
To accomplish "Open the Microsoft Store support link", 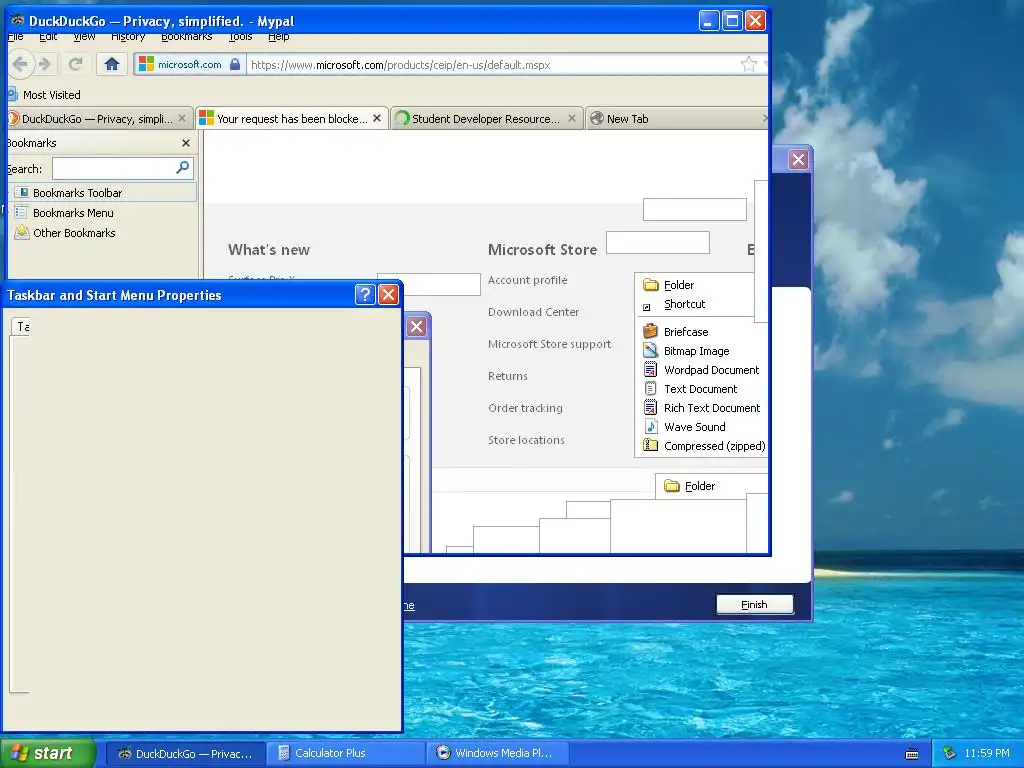I will pyautogui.click(x=550, y=344).
